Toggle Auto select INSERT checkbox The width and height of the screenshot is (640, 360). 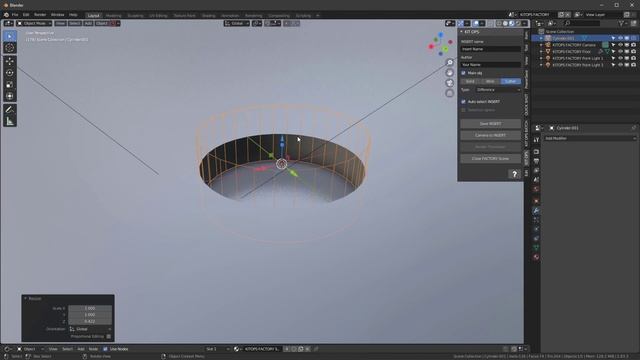pyautogui.click(x=463, y=102)
